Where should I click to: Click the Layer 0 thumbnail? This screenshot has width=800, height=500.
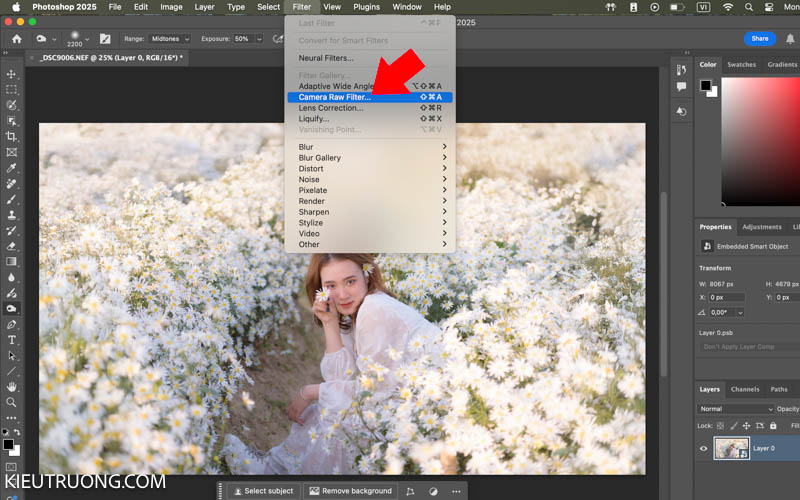pos(731,448)
